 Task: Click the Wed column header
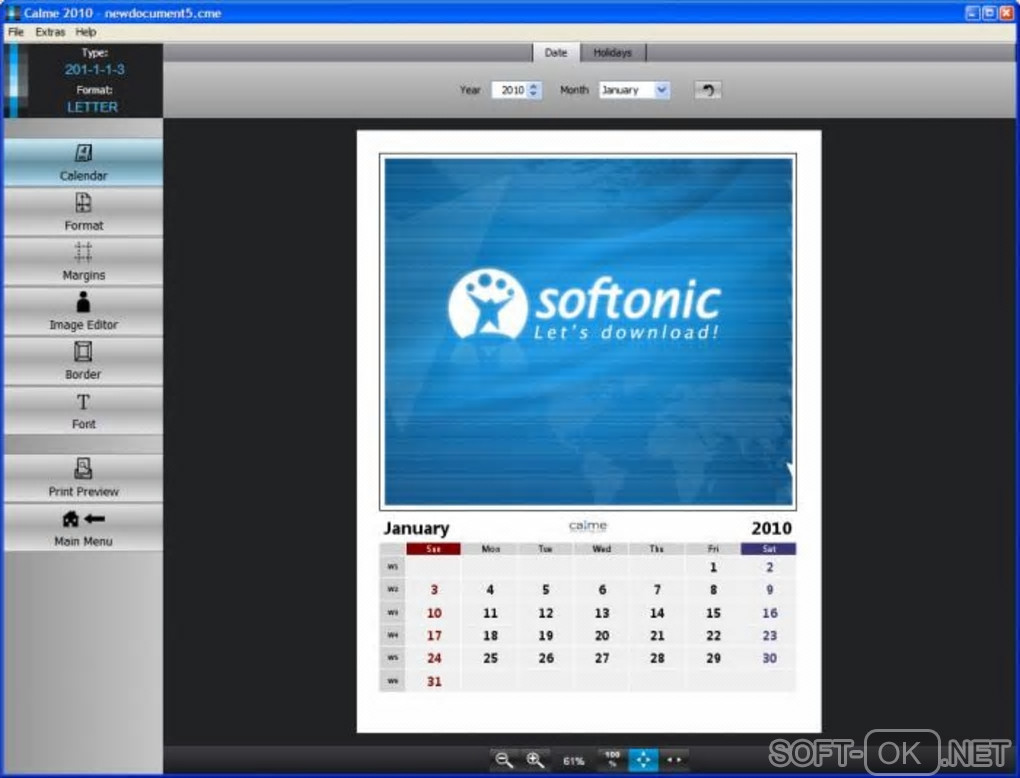[602, 549]
